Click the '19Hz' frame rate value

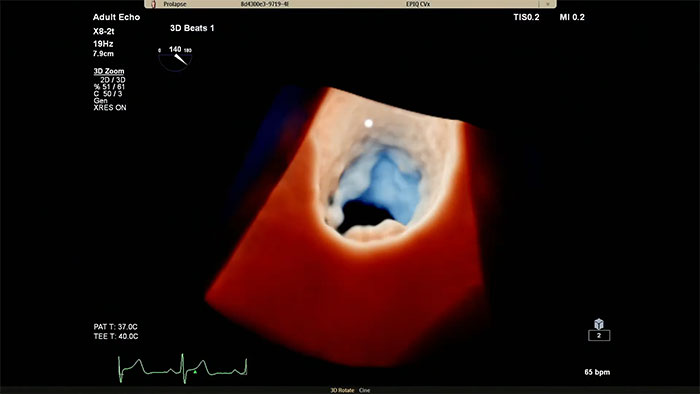pos(103,44)
